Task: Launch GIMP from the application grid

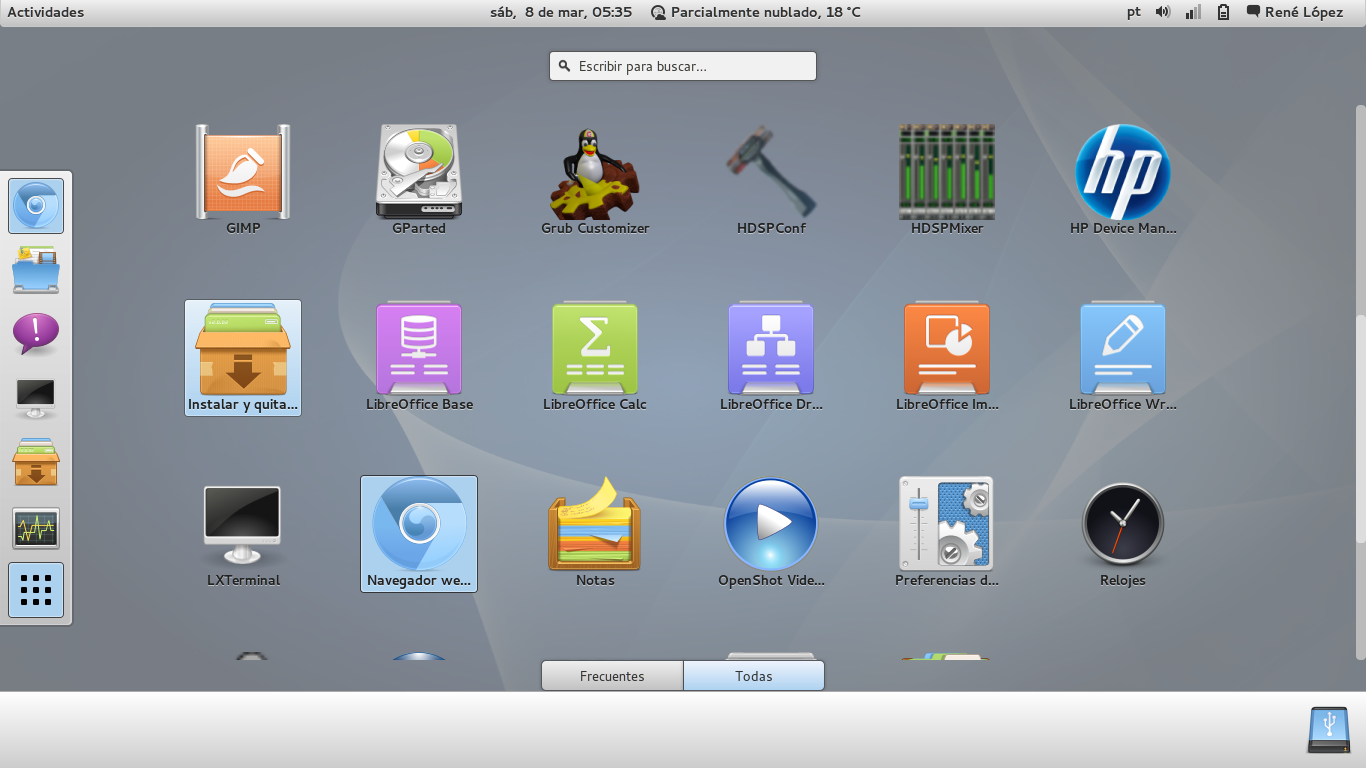Action: (243, 180)
